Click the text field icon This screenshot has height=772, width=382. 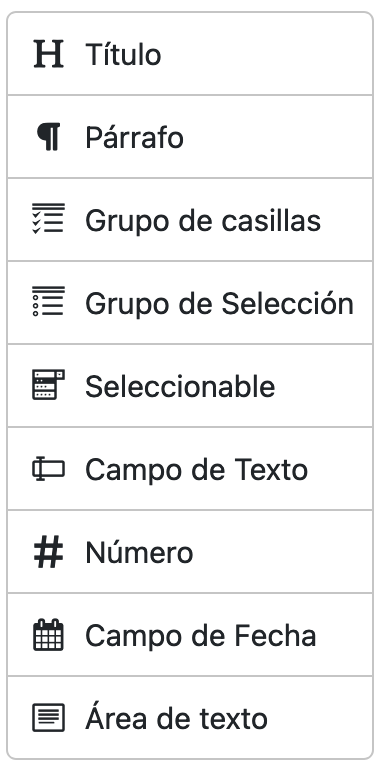point(48,469)
